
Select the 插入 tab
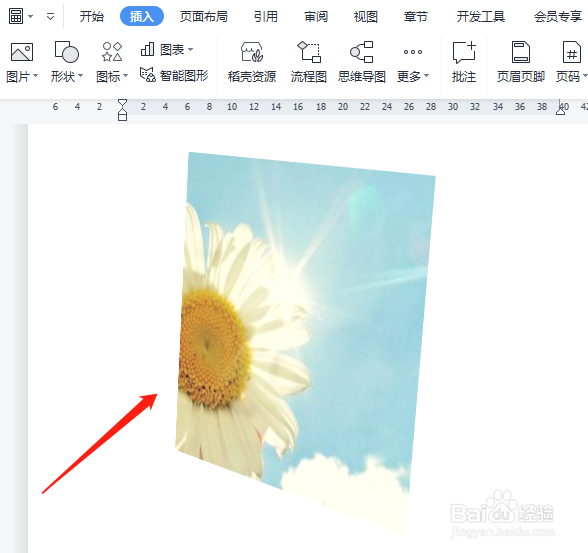[142, 16]
